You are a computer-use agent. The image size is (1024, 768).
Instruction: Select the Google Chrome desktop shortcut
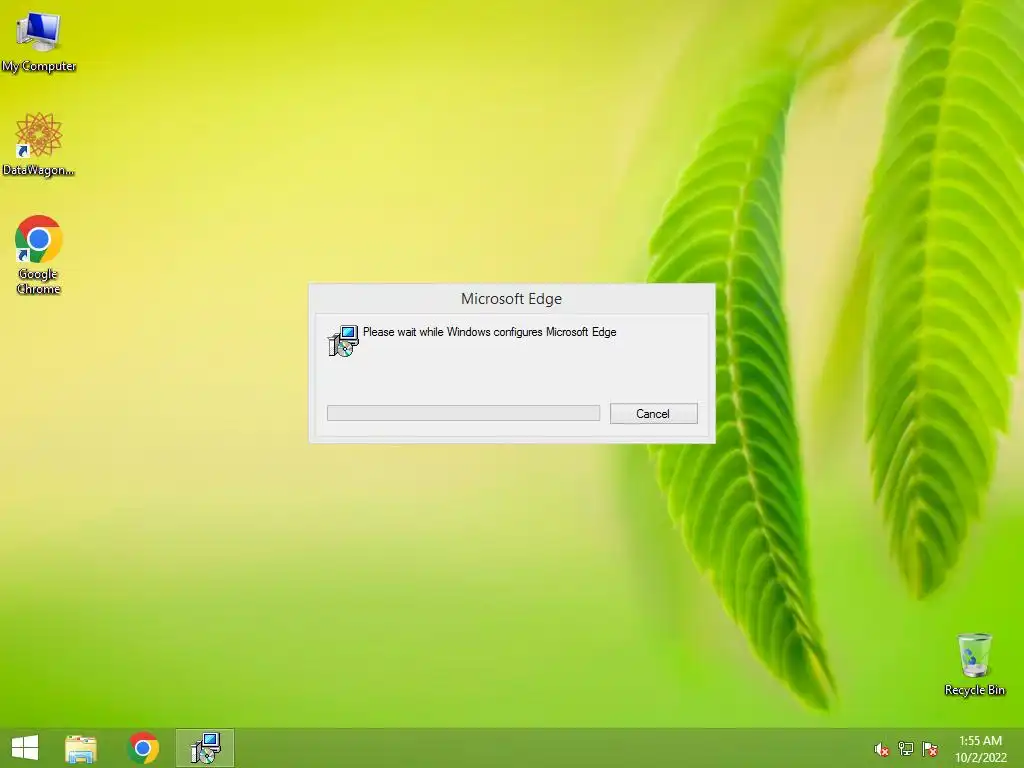click(39, 255)
